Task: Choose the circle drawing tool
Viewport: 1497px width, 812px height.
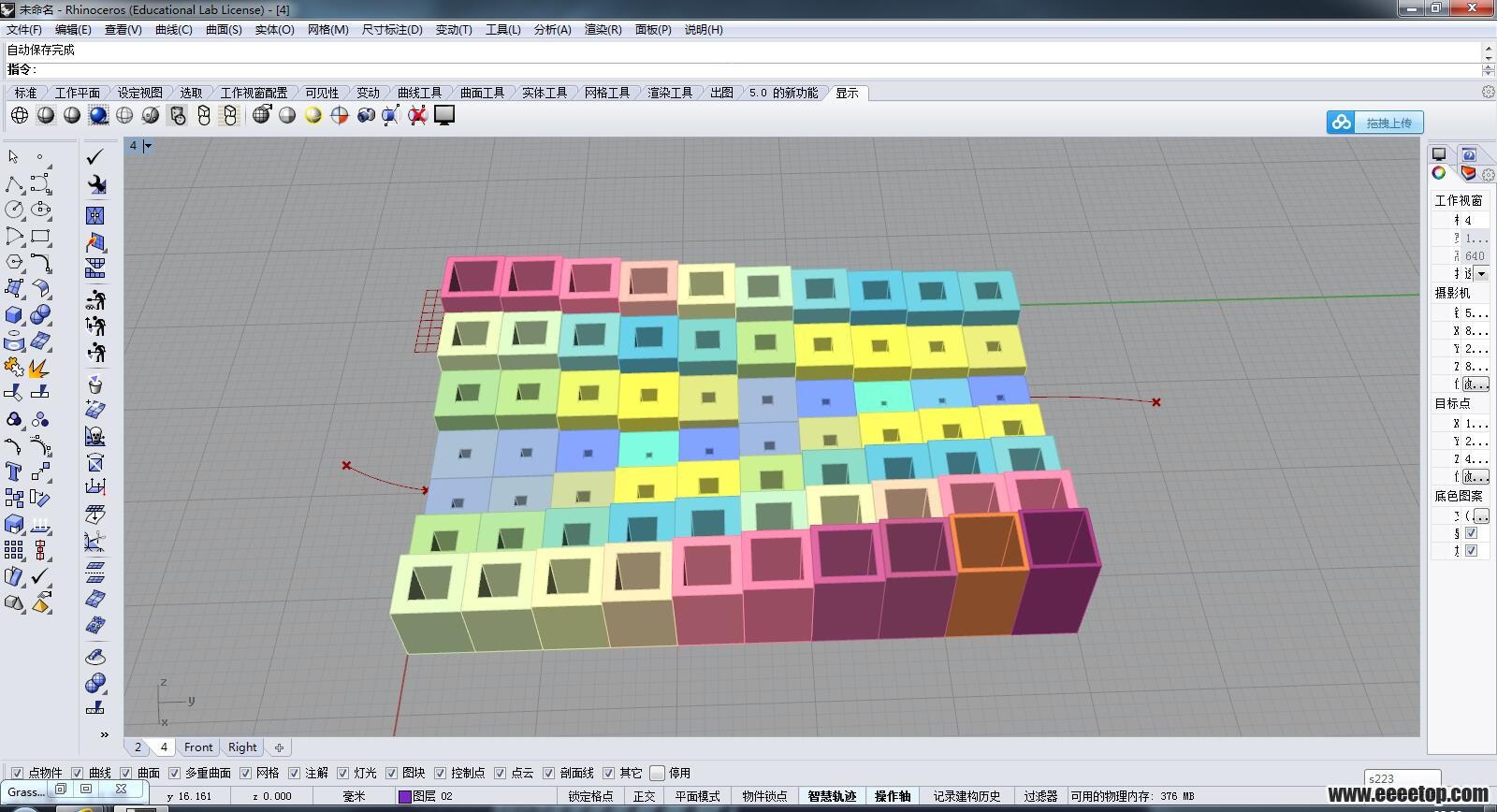Action: (x=14, y=210)
